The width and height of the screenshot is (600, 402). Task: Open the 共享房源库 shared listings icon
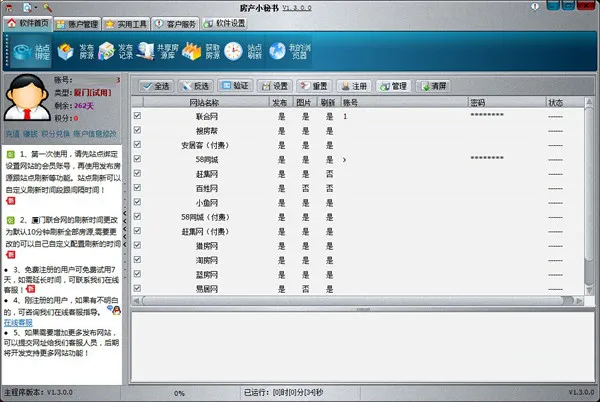coord(145,52)
